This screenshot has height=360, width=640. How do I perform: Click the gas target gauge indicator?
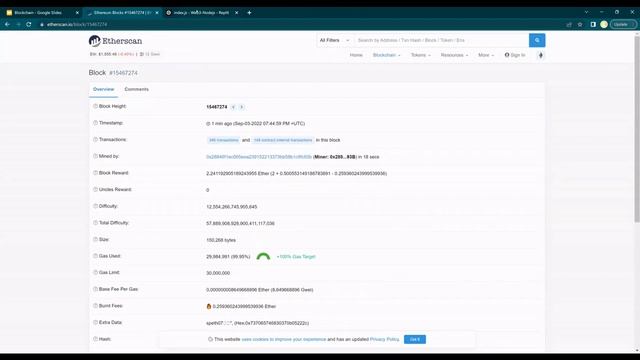coord(263,256)
